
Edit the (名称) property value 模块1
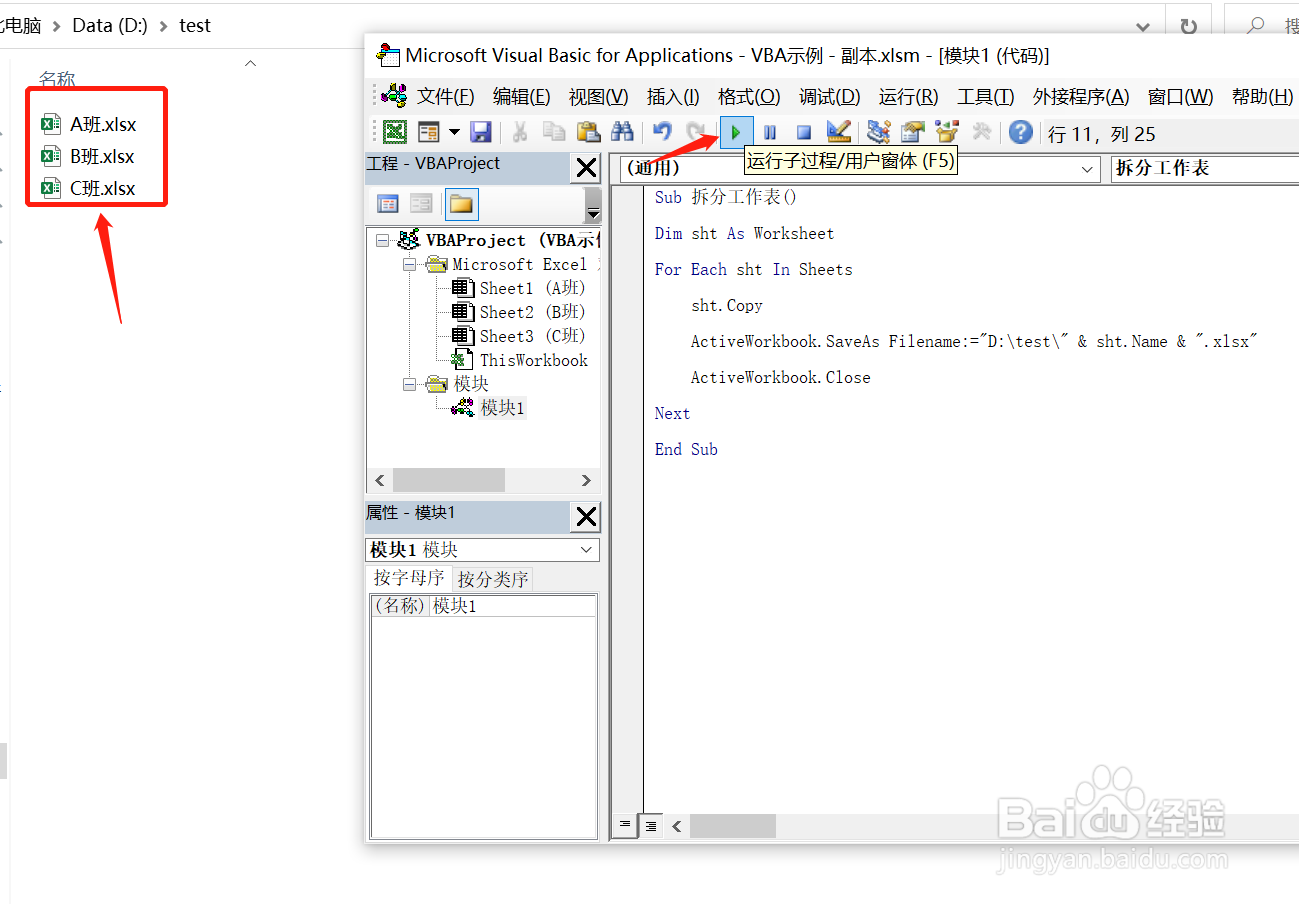point(512,606)
